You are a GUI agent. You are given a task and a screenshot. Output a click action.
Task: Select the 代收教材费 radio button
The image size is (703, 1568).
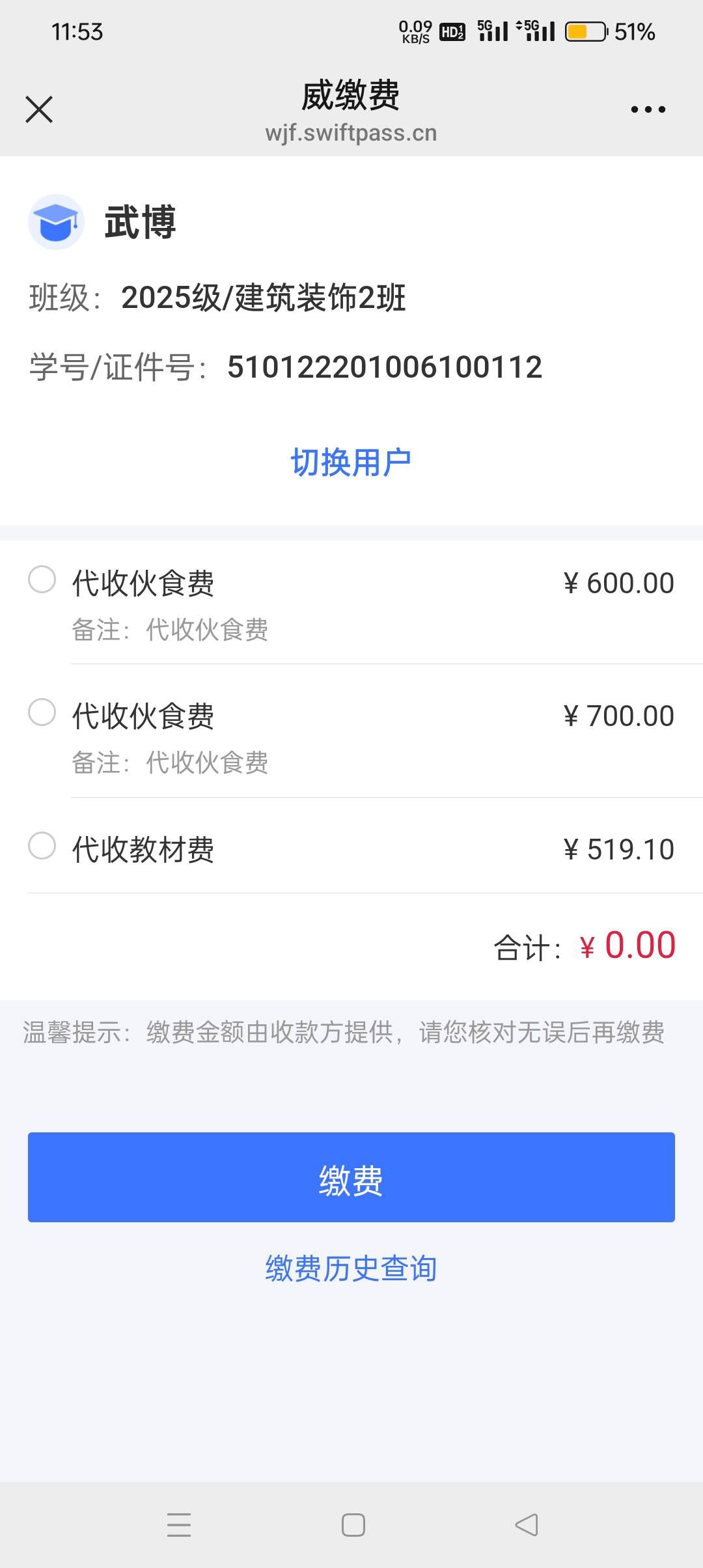[42, 846]
